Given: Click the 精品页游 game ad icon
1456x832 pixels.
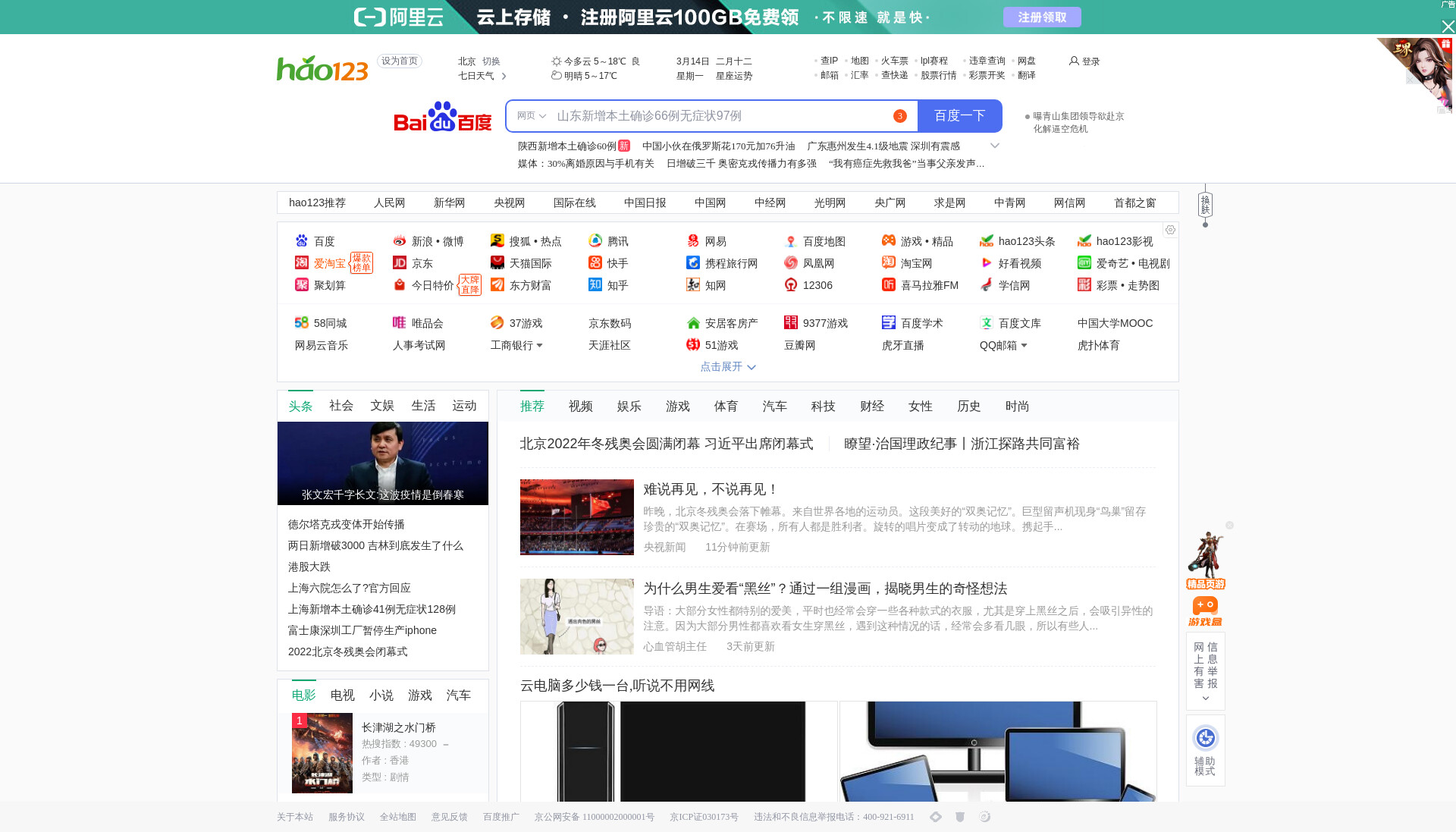Looking at the screenshot, I should tap(1206, 561).
